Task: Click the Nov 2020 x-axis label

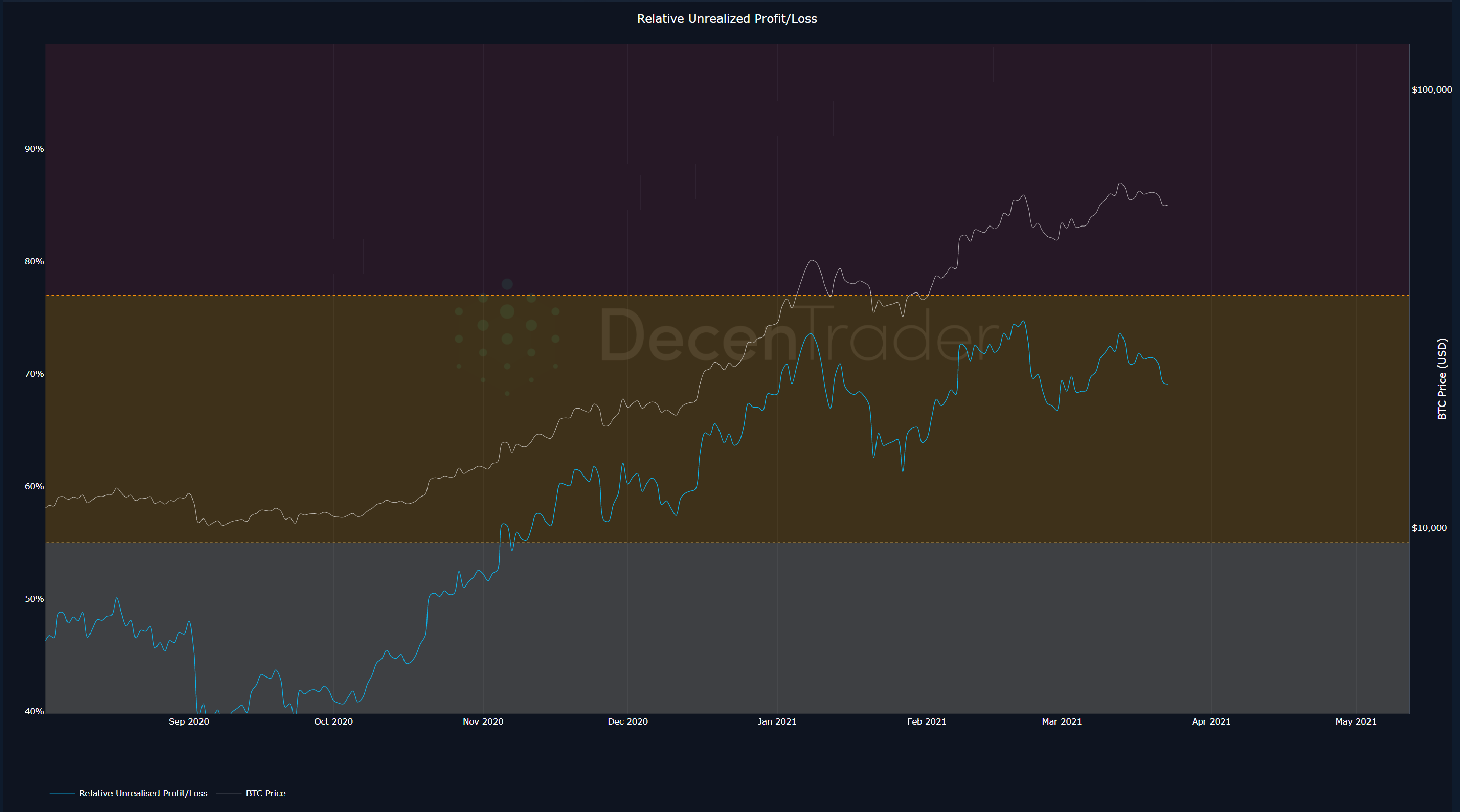Action: tap(483, 721)
